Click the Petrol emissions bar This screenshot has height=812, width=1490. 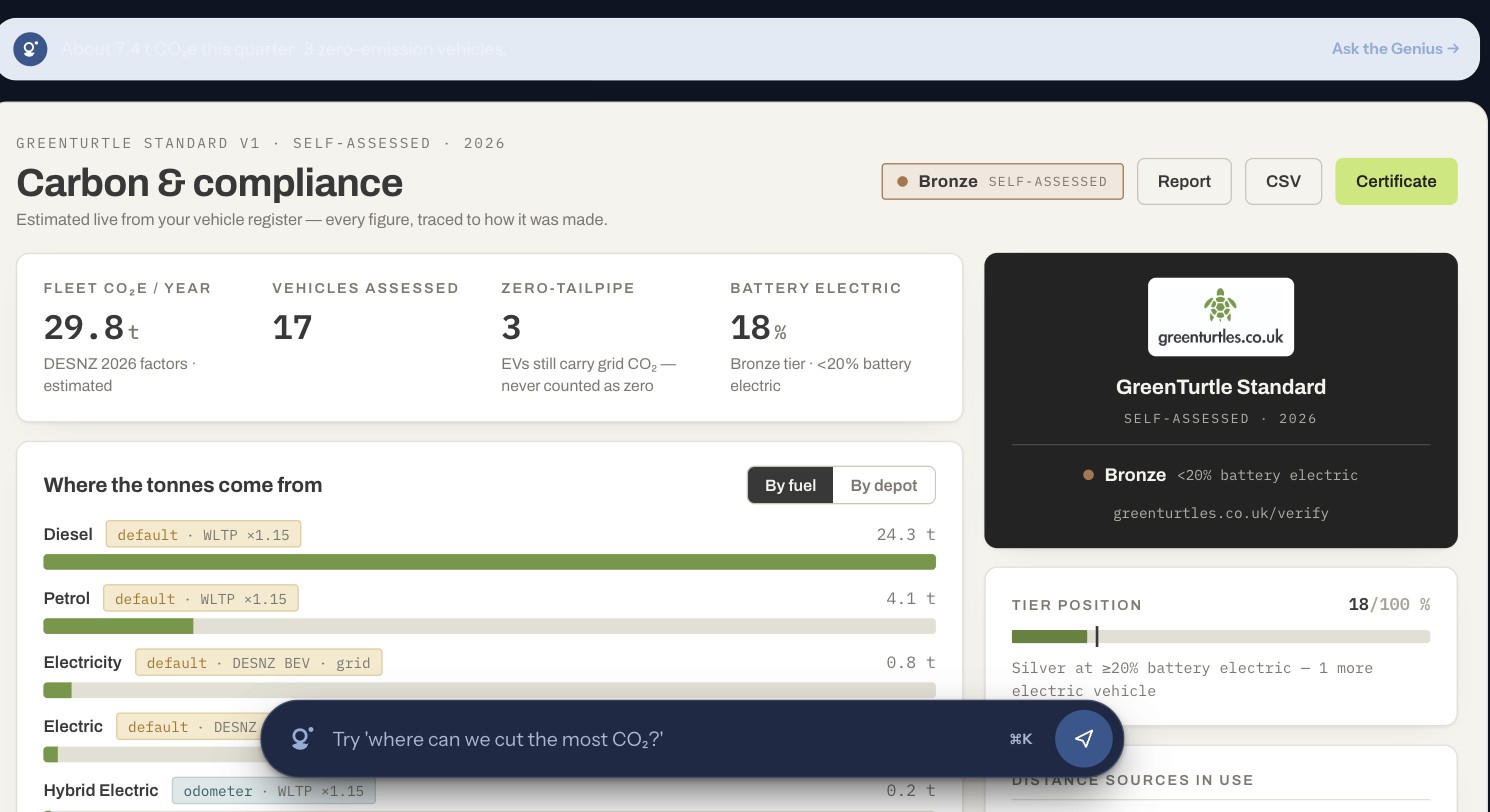point(489,626)
